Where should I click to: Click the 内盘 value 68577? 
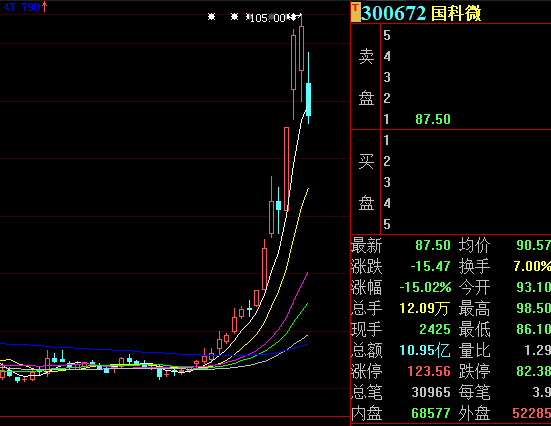point(431,413)
